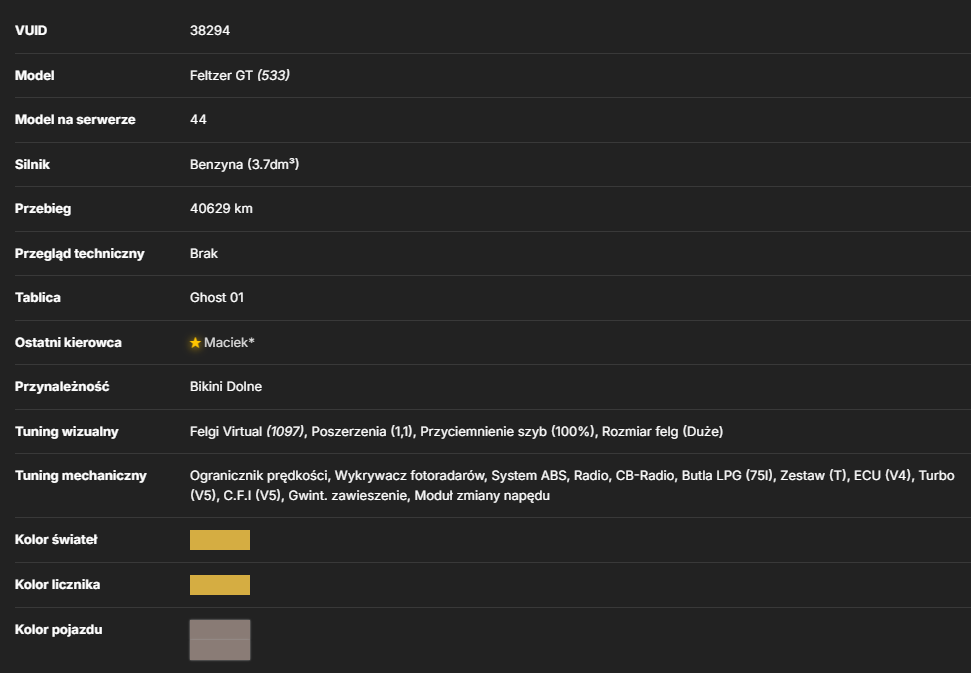This screenshot has width=971, height=673.
Task: Open the last driver Maciek* profile
Action: tap(229, 342)
